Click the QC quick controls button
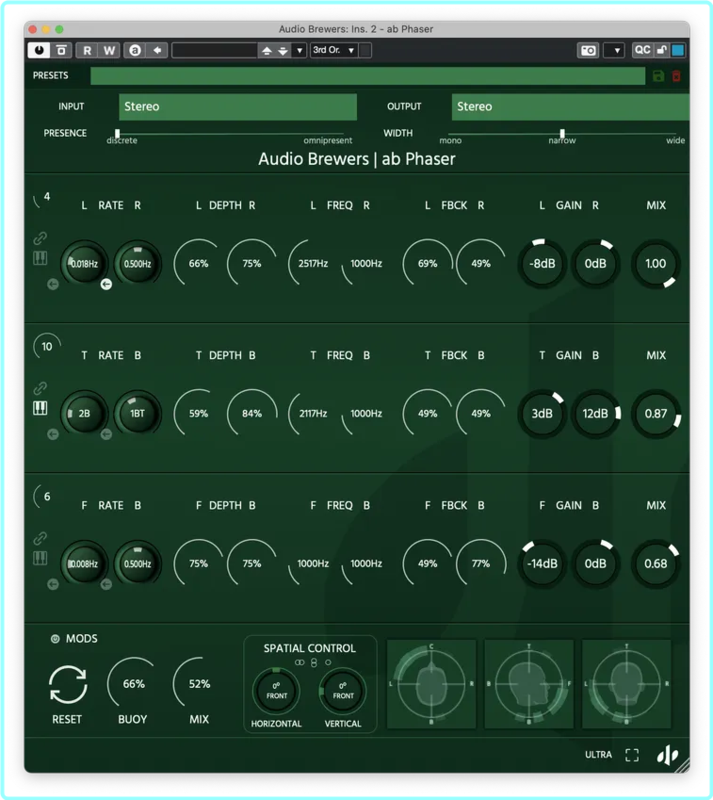This screenshot has height=800, width=713. click(642, 49)
